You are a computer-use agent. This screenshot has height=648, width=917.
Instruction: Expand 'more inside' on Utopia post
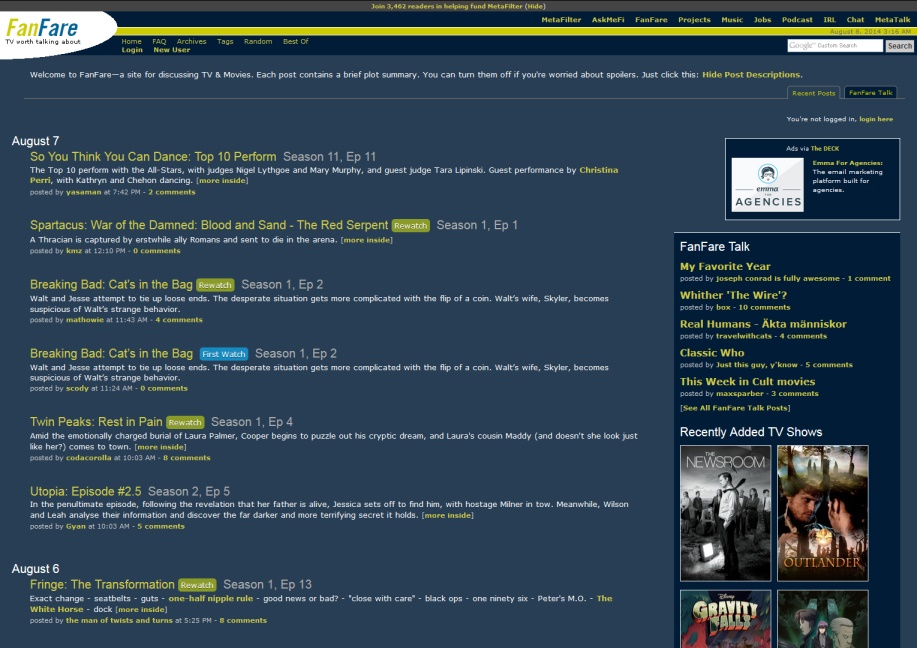click(x=447, y=515)
